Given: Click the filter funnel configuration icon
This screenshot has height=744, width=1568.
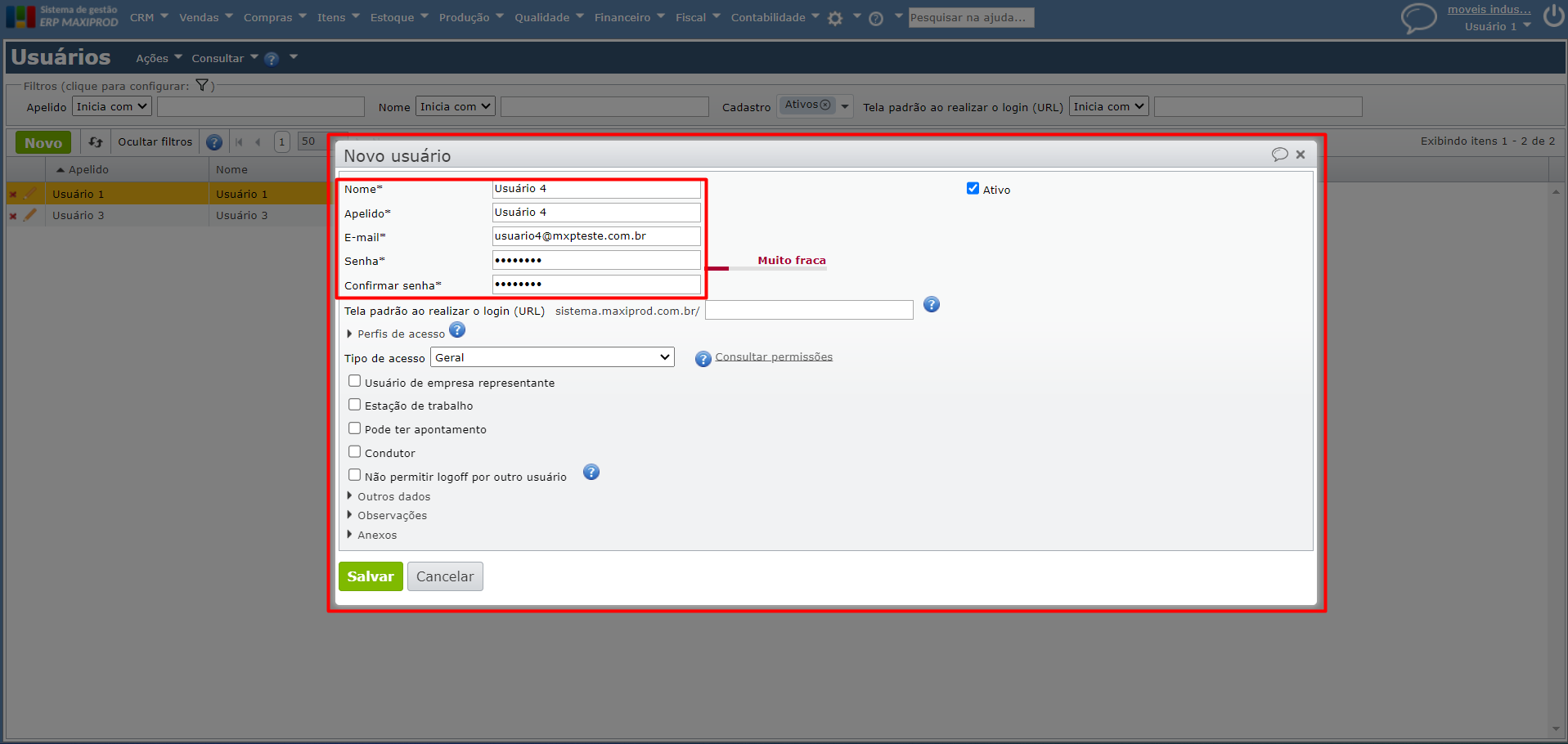Looking at the screenshot, I should (x=202, y=85).
